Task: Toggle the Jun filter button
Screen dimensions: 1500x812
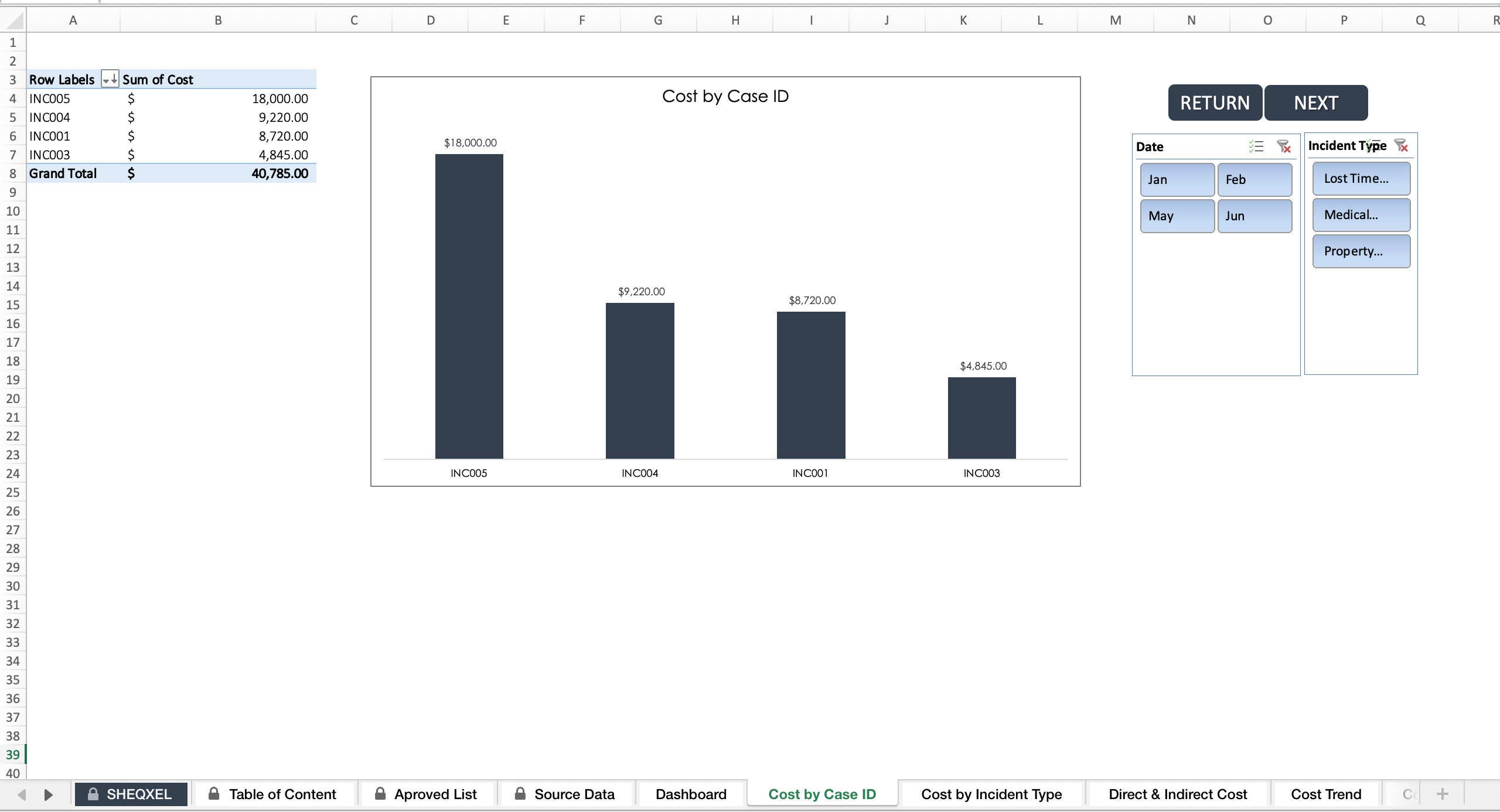Action: [1254, 216]
